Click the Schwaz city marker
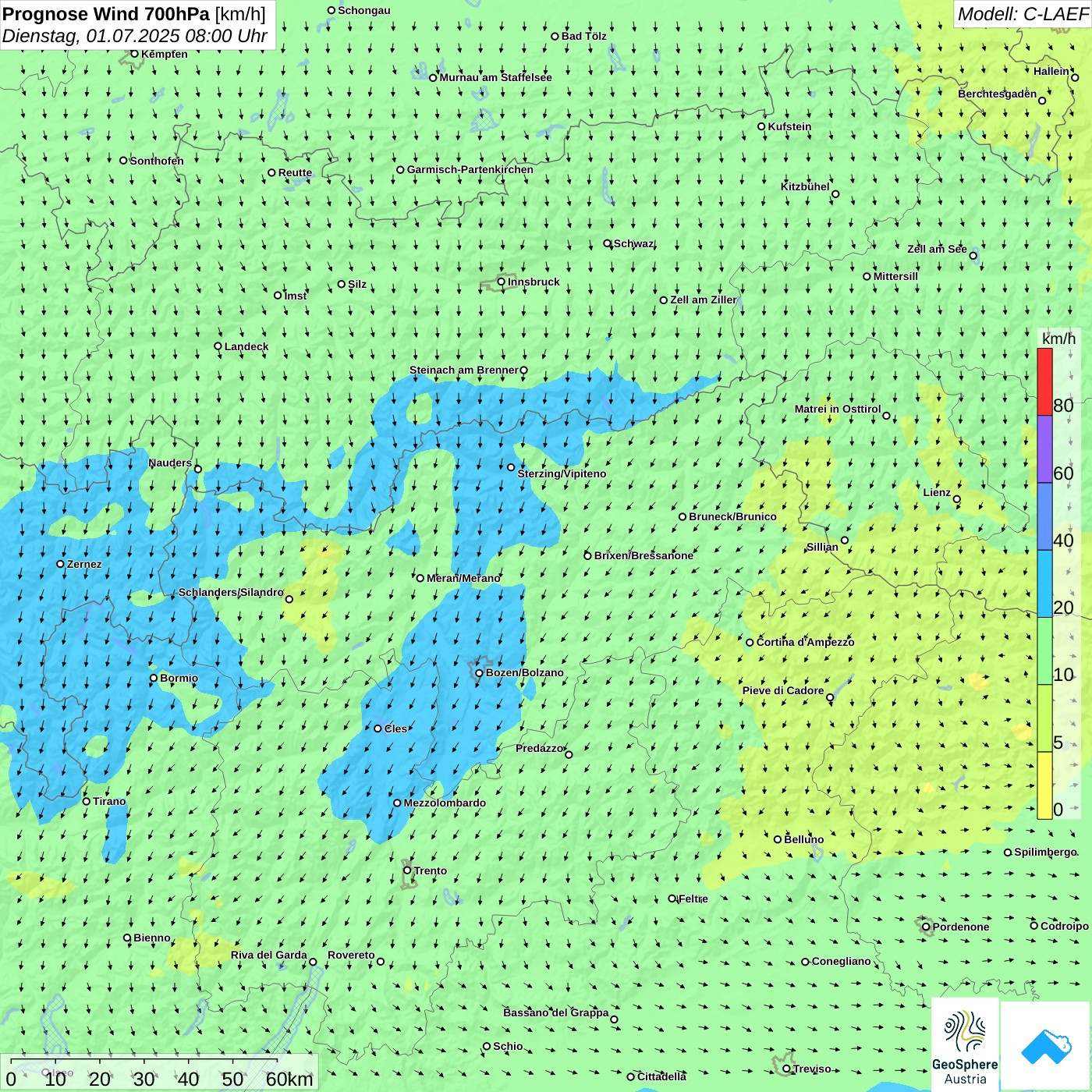 pyautogui.click(x=608, y=243)
